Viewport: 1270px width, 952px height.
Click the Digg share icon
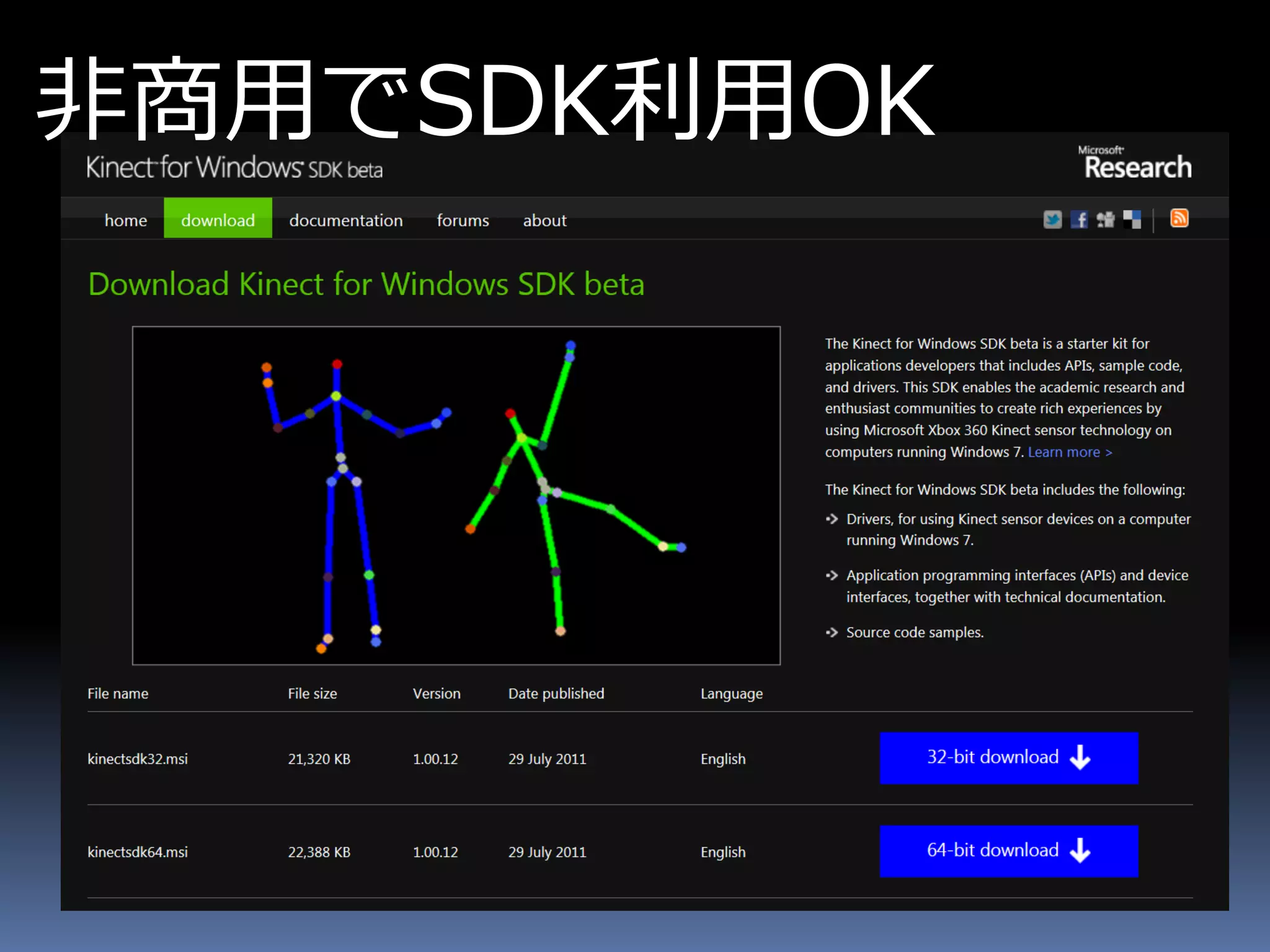click(1105, 219)
